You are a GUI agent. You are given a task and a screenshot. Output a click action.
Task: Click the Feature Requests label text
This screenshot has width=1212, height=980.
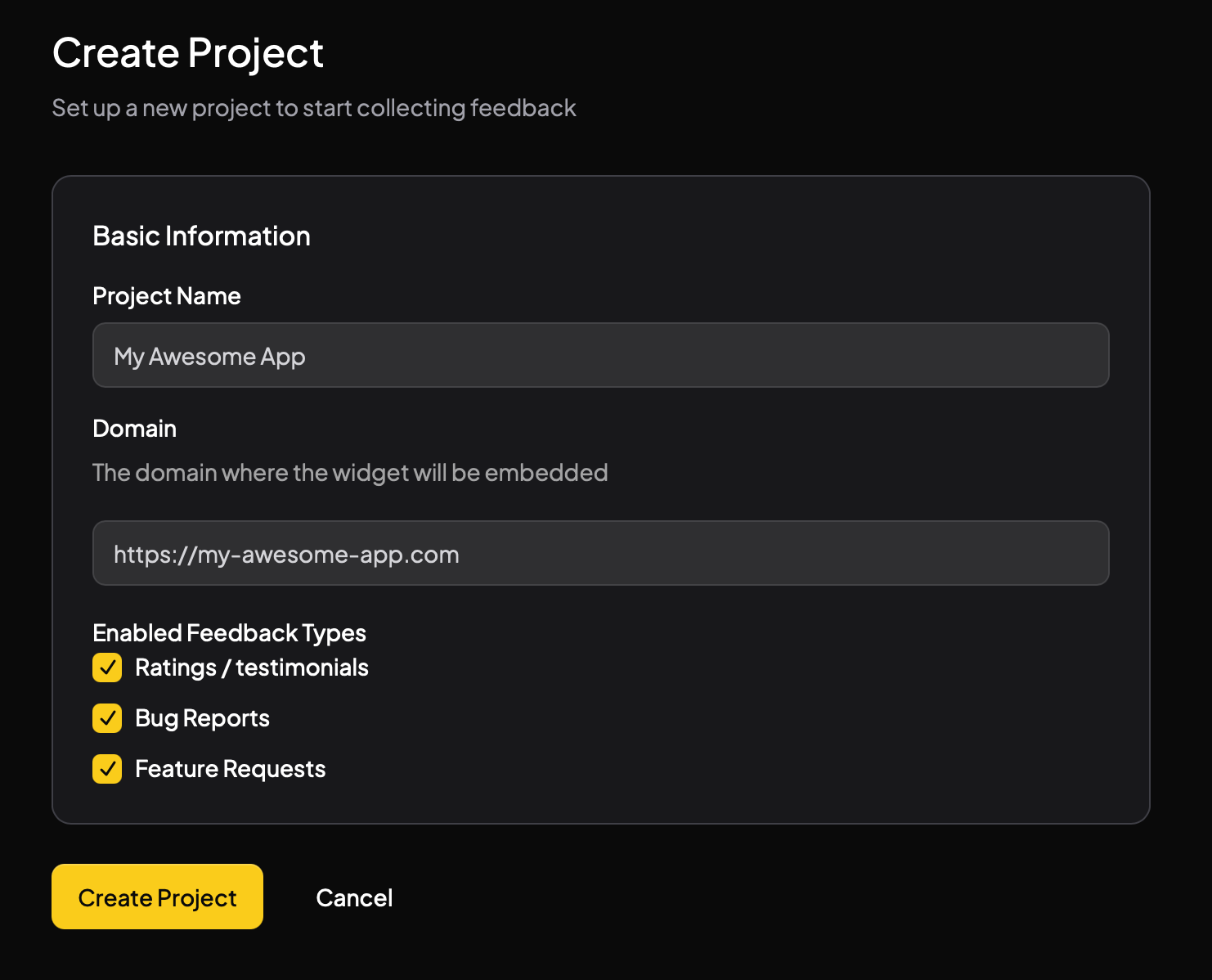pyautogui.click(x=230, y=769)
